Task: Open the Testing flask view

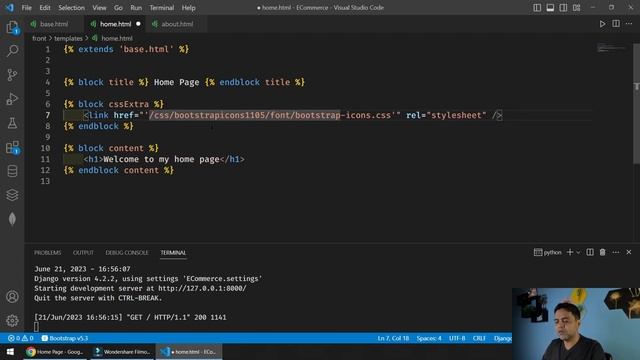Action: (x=12, y=123)
